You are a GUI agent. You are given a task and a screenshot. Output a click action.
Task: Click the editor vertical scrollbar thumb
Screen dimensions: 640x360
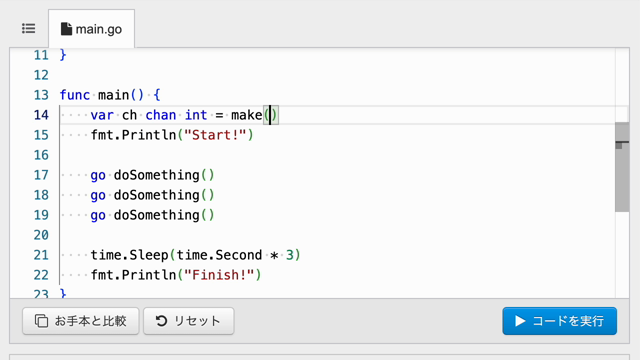click(x=622, y=167)
